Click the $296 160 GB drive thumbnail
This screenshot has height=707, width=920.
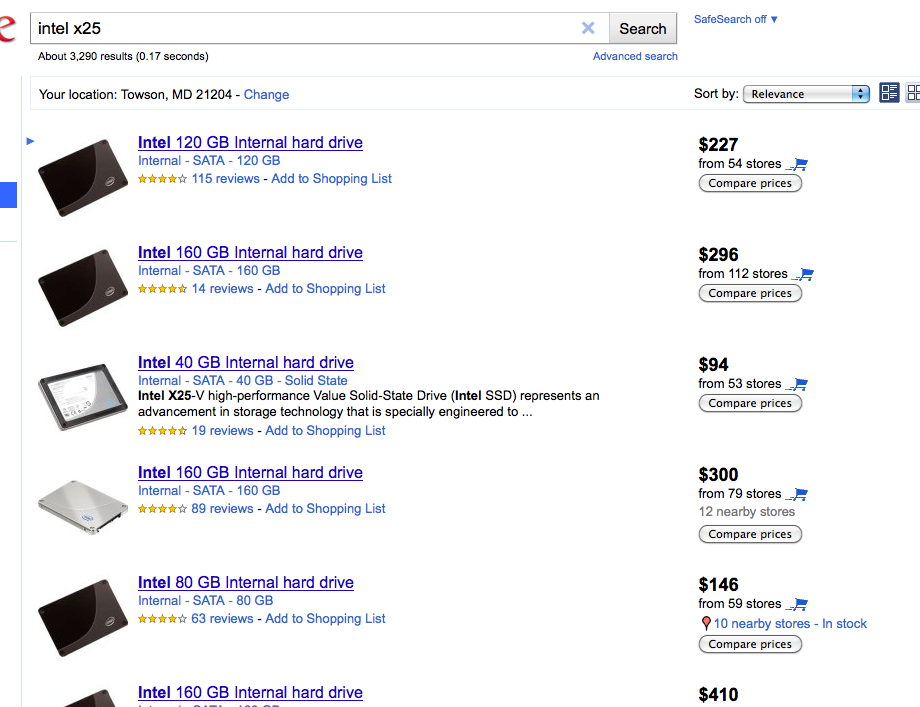pos(83,288)
